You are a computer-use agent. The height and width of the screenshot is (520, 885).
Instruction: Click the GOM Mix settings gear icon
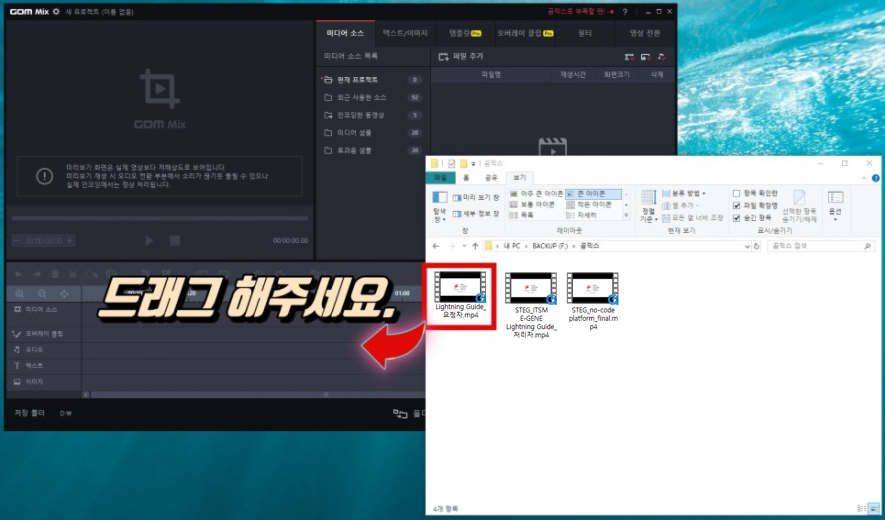pyautogui.click(x=56, y=11)
